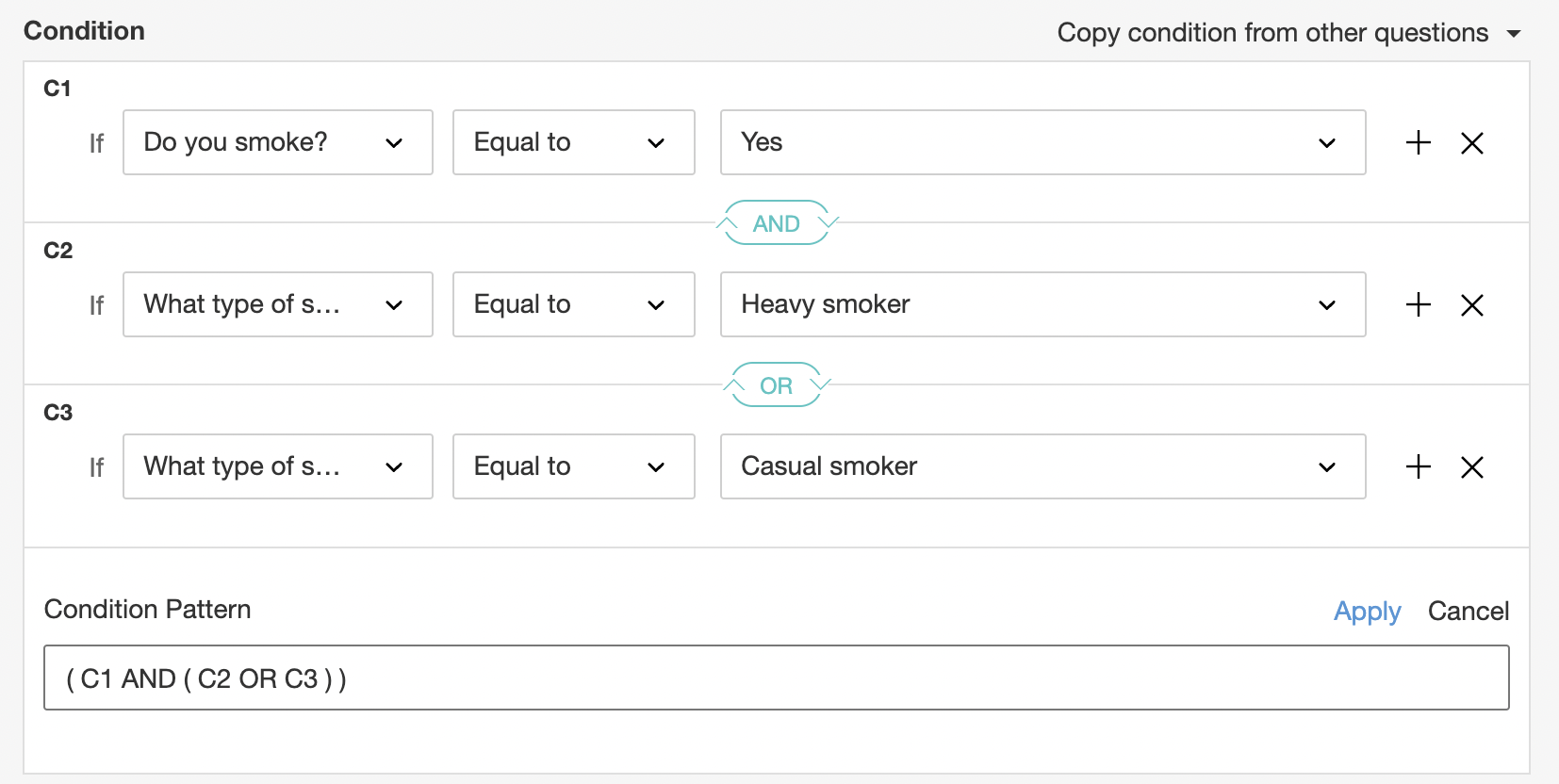
Task: Remove condition C3 with the X icon
Action: tap(1471, 467)
